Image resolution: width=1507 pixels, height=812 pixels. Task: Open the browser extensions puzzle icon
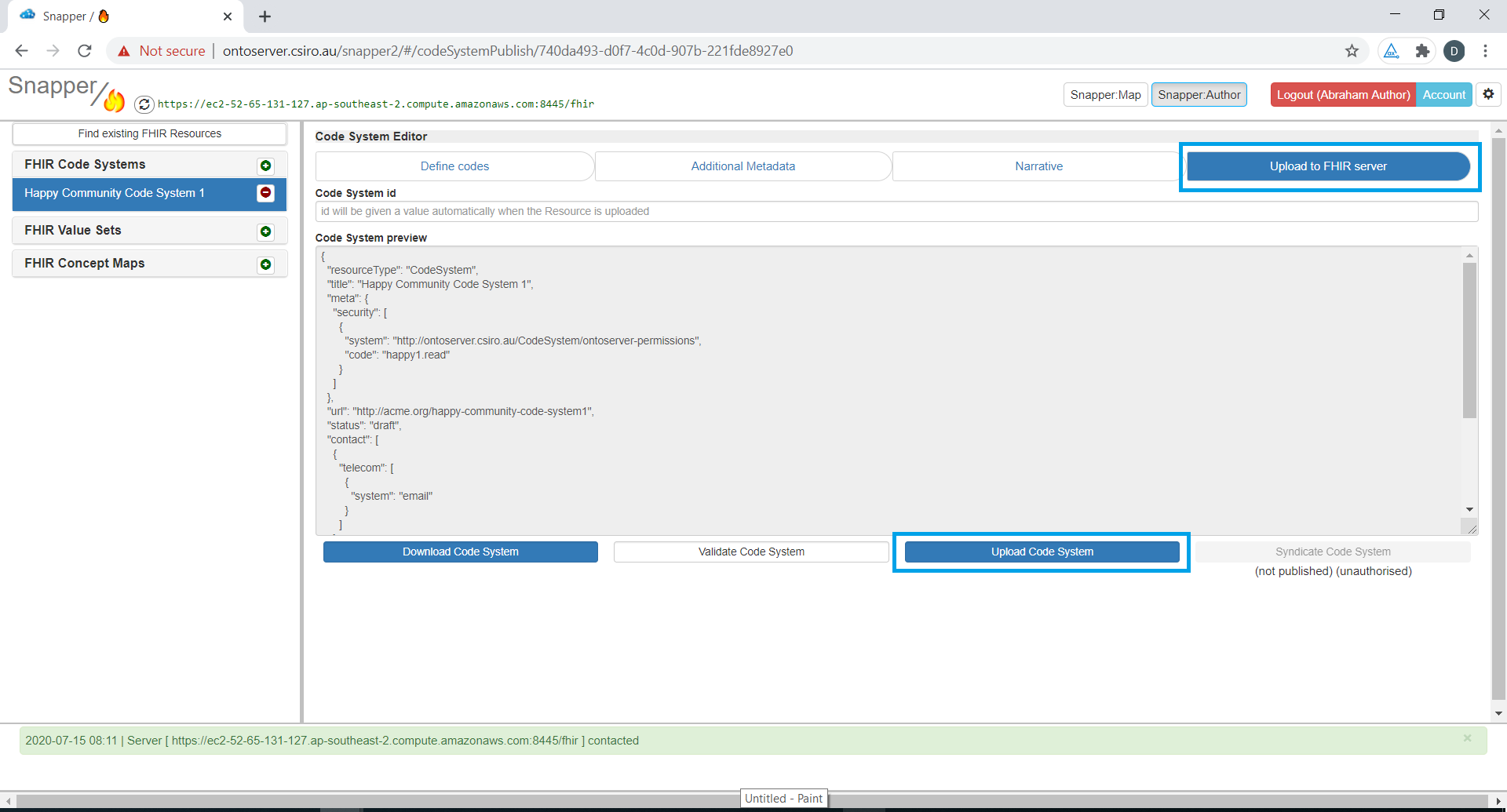1422,51
